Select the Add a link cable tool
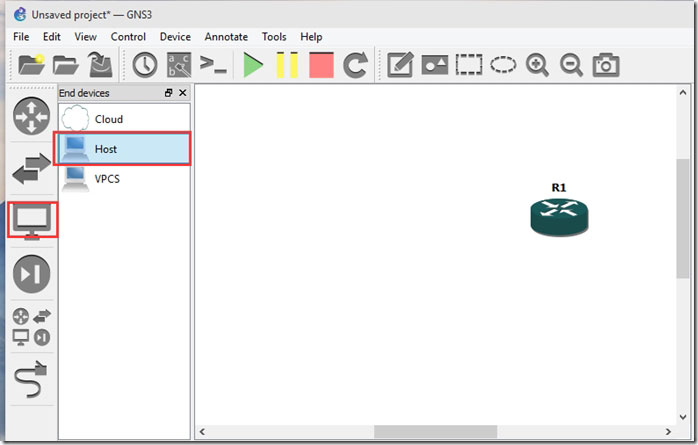 pyautogui.click(x=31, y=380)
